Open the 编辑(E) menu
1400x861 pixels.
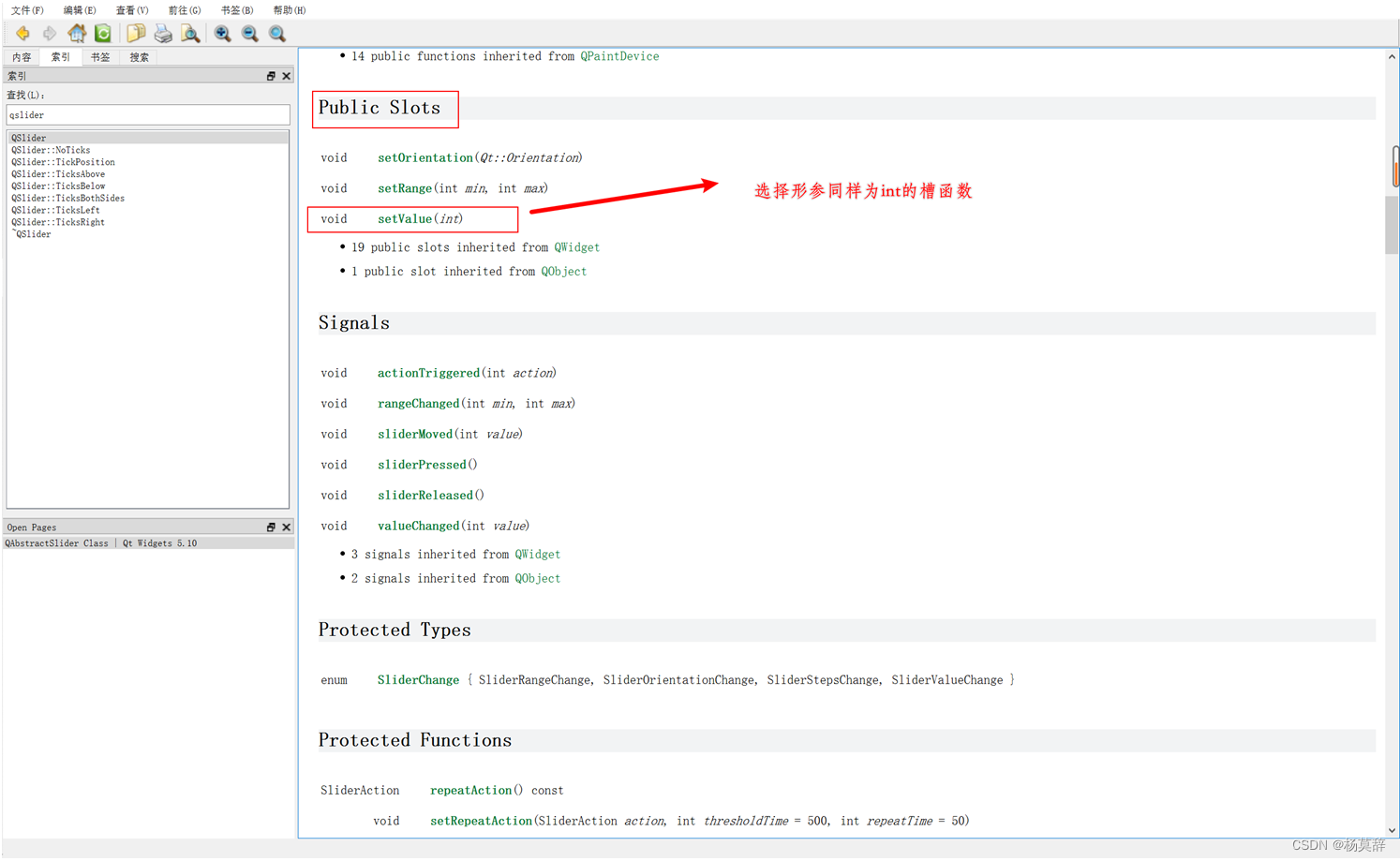80,10
